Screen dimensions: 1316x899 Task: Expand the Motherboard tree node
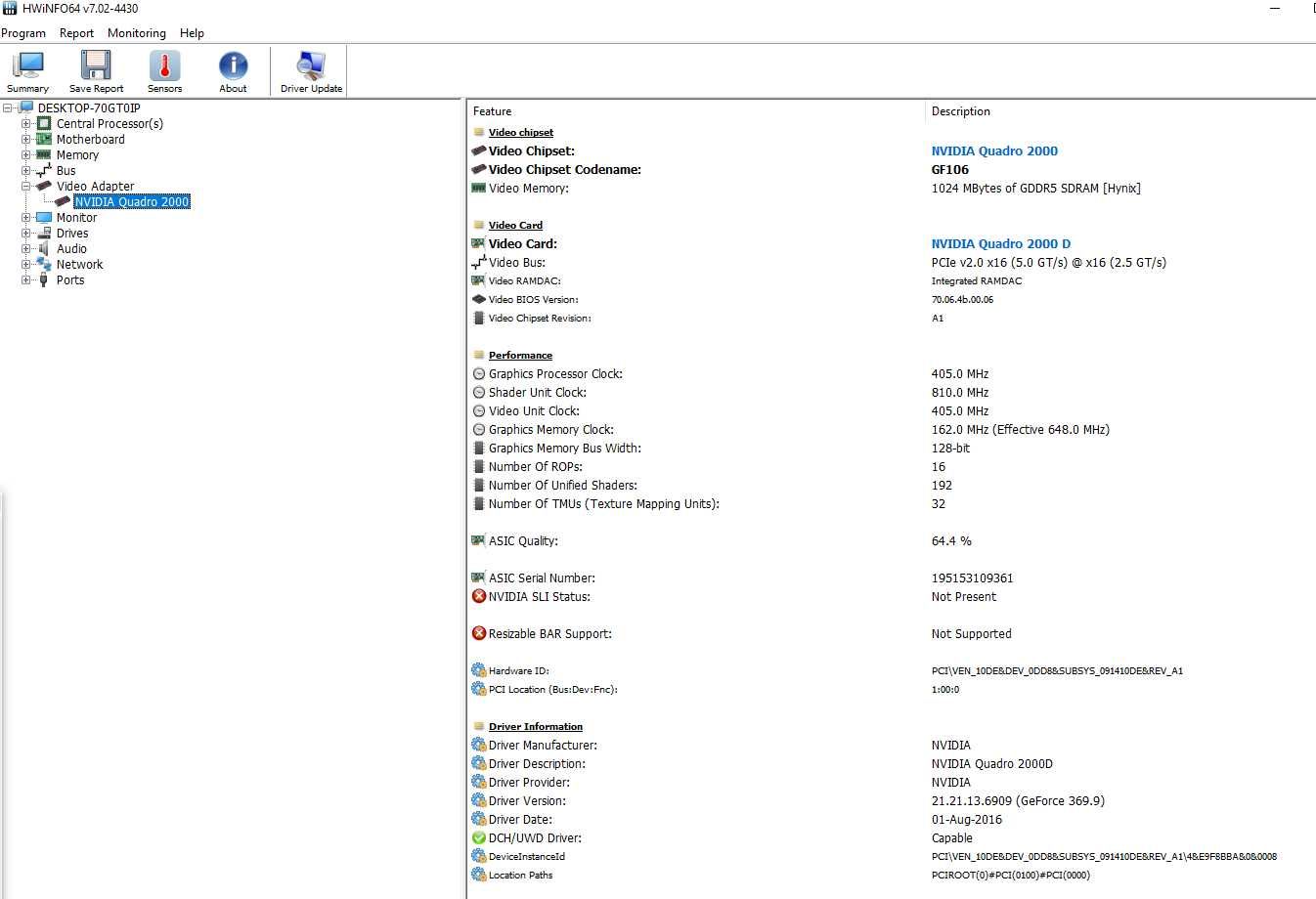(x=26, y=140)
